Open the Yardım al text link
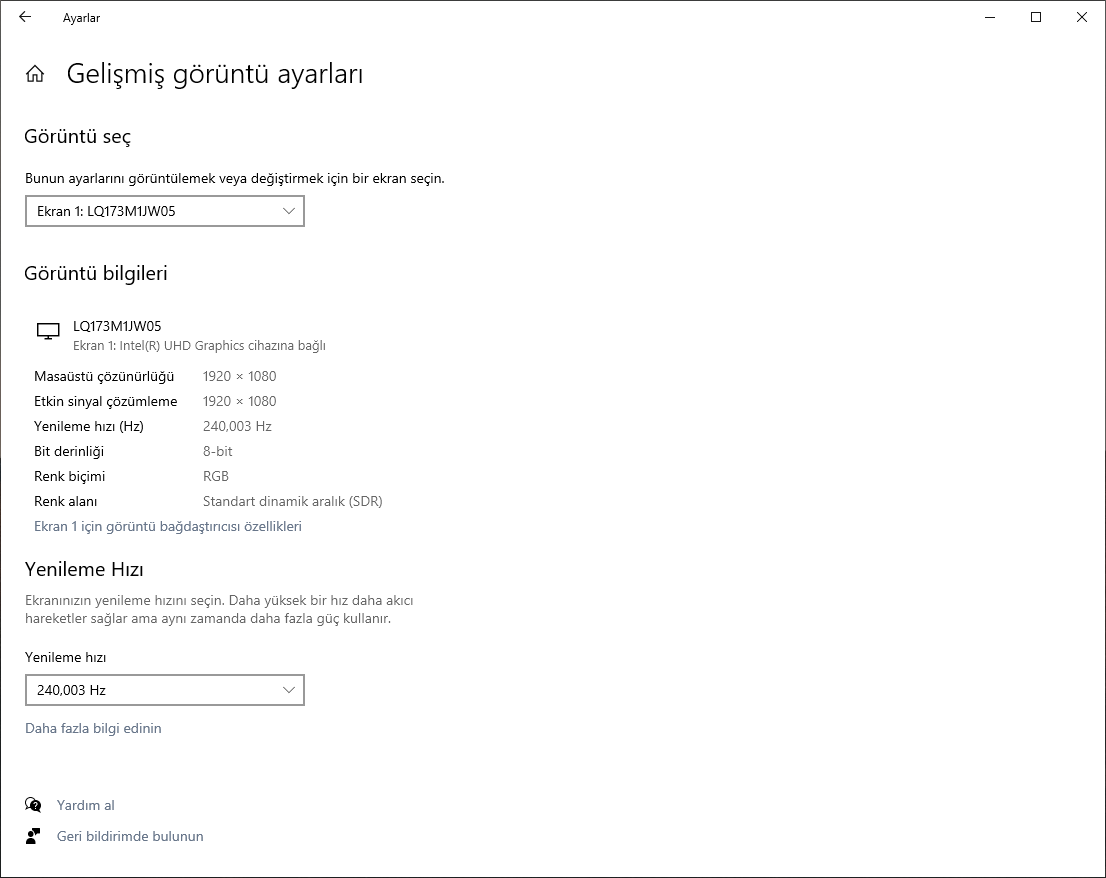Screen dimensions: 1106x878 tap(86, 805)
